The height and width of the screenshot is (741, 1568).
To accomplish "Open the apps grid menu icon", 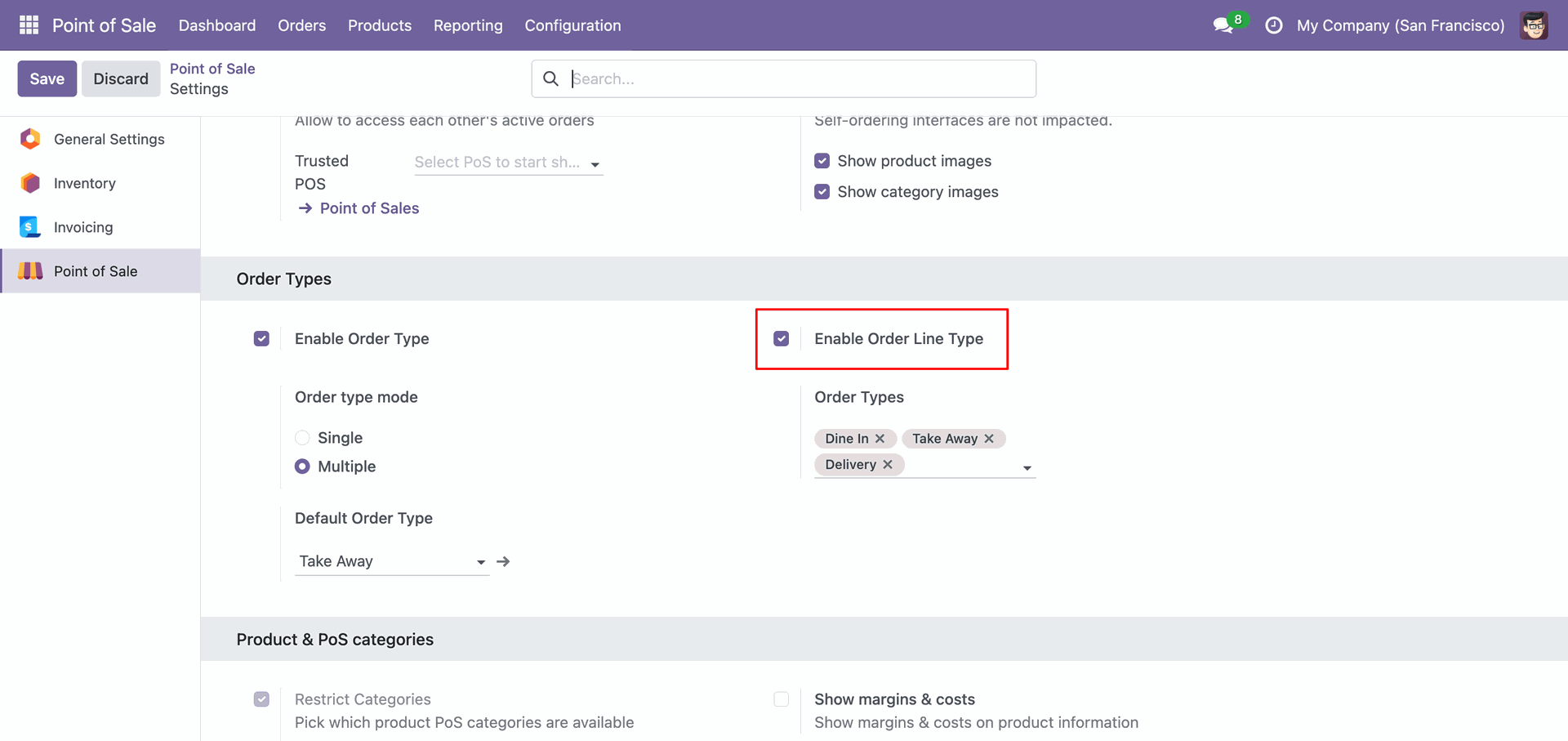I will pyautogui.click(x=29, y=25).
